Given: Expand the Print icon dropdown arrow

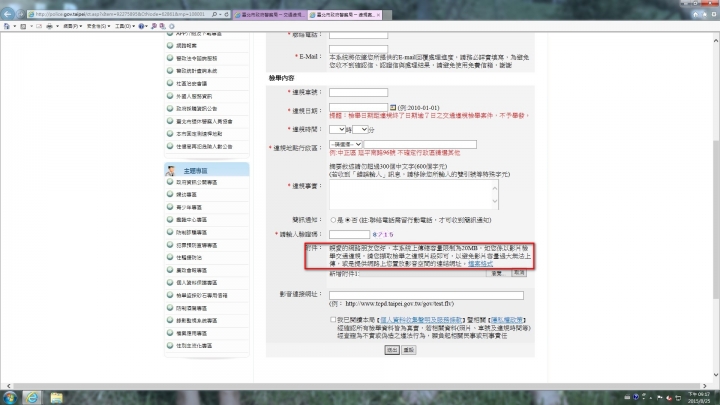Looking at the screenshot, I should (x=57, y=26).
